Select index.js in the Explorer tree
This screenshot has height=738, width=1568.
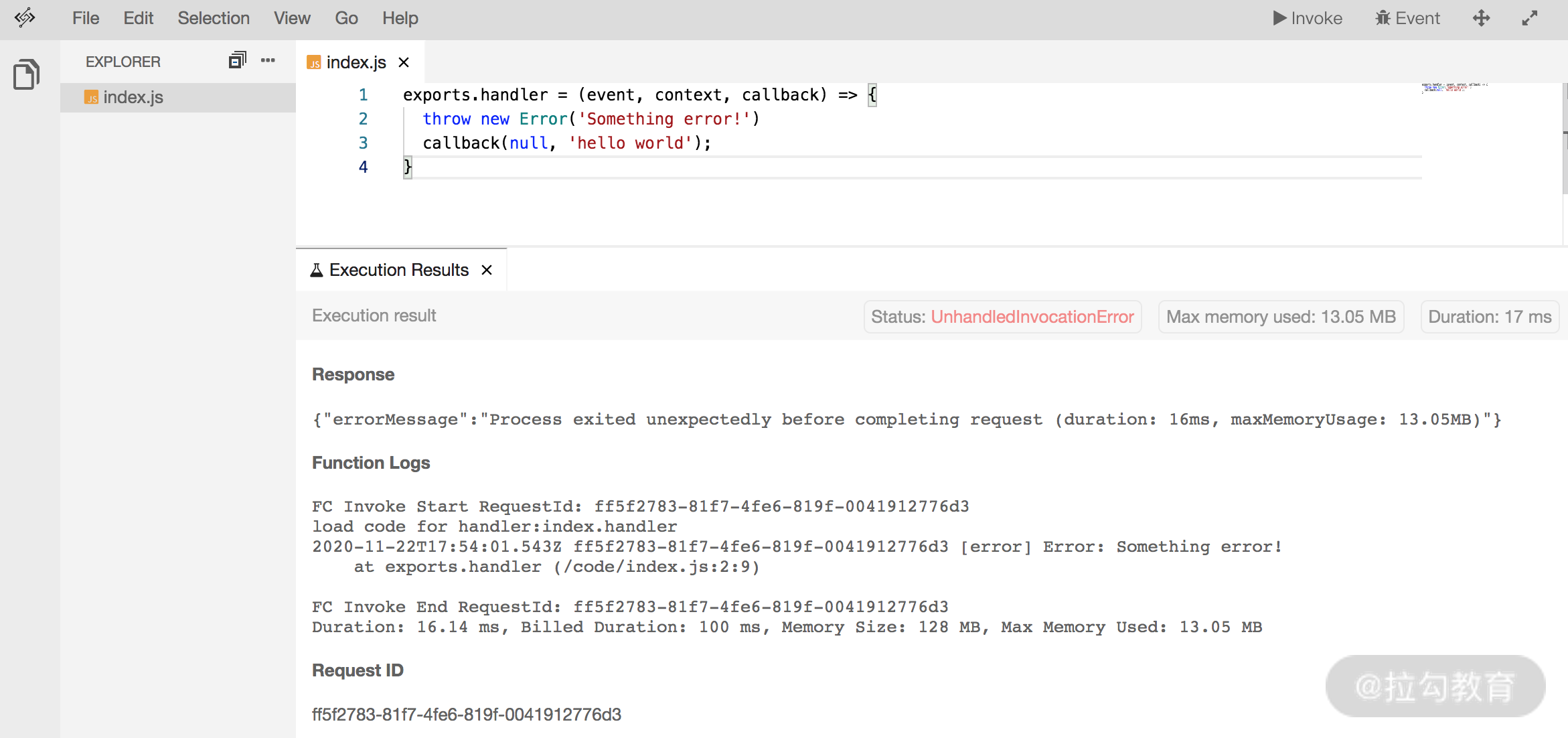tap(178, 97)
